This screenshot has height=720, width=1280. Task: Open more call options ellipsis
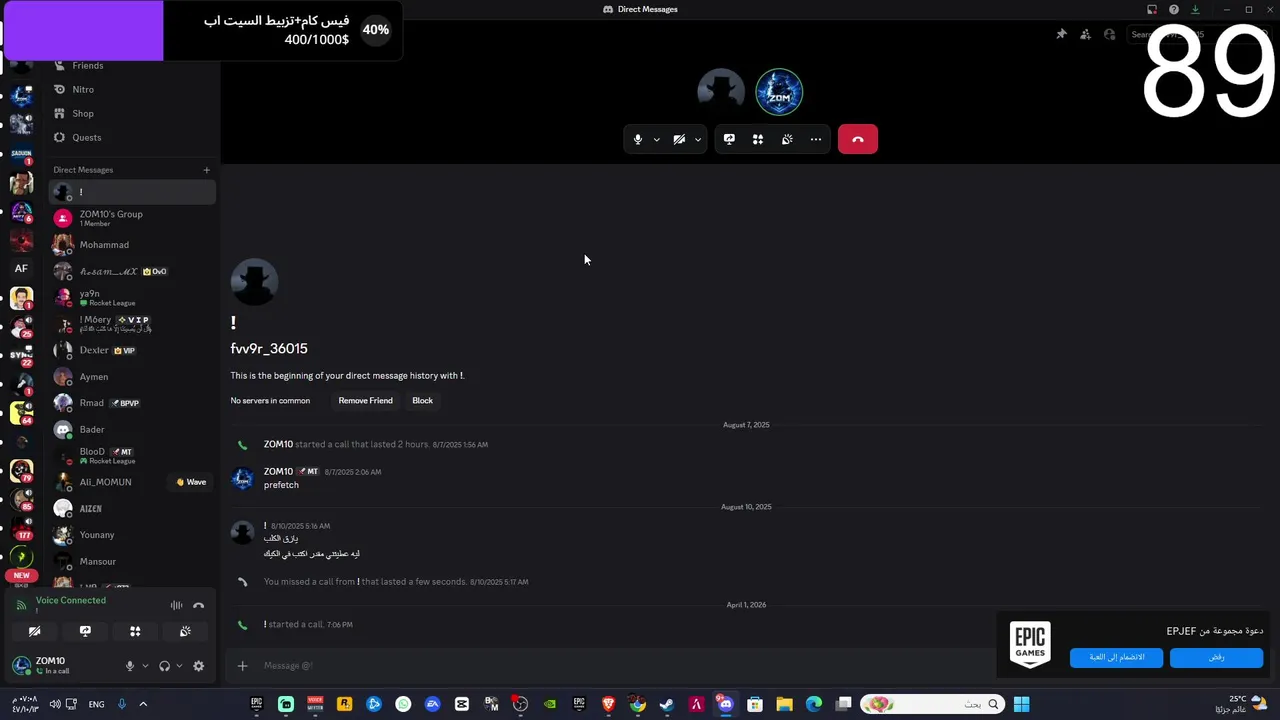click(x=816, y=139)
